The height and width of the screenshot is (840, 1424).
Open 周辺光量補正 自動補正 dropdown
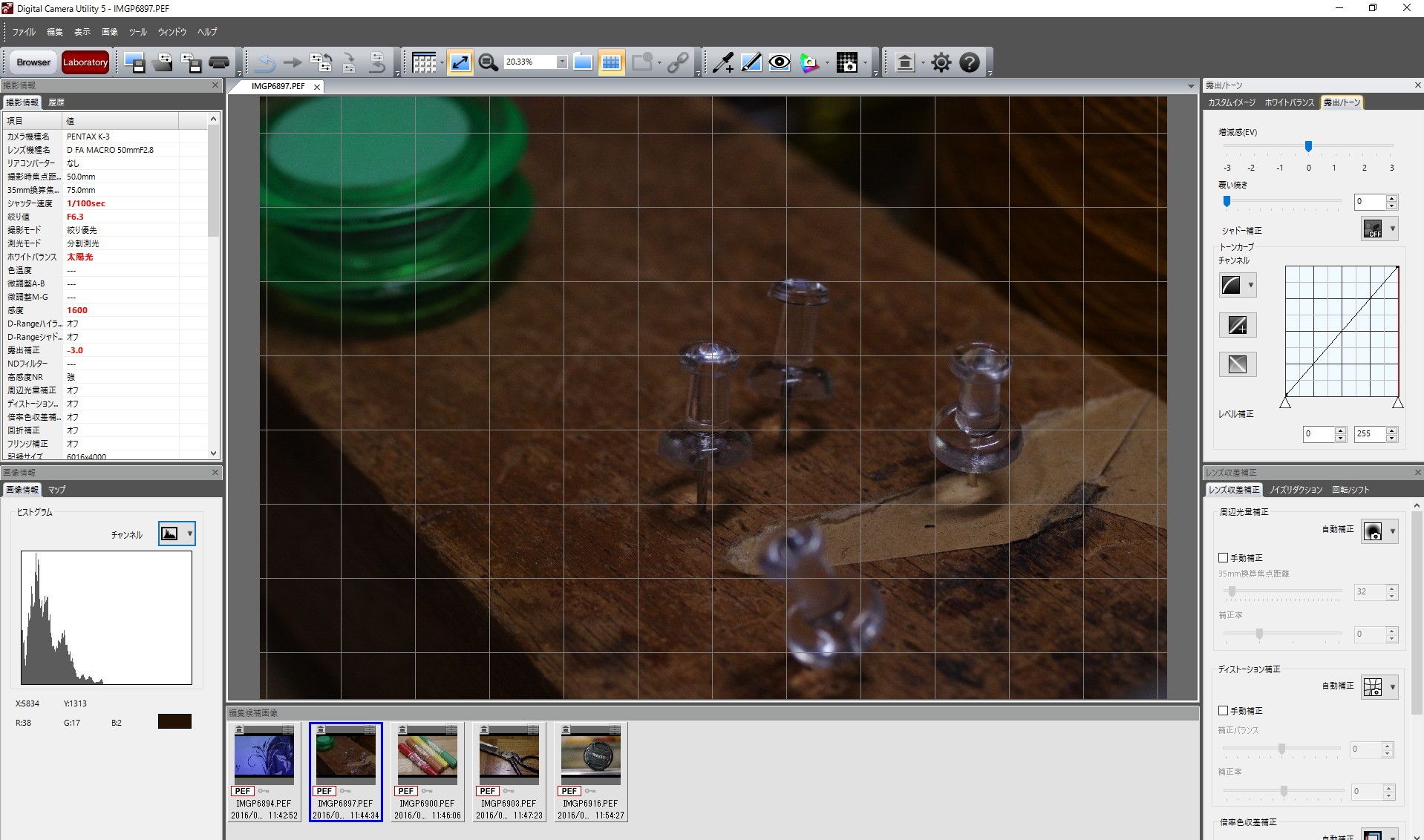coord(1380,531)
